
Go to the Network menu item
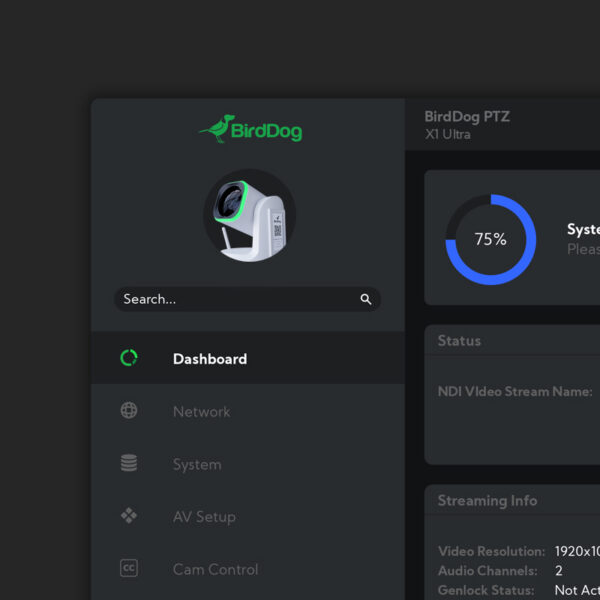pyautogui.click(x=201, y=412)
